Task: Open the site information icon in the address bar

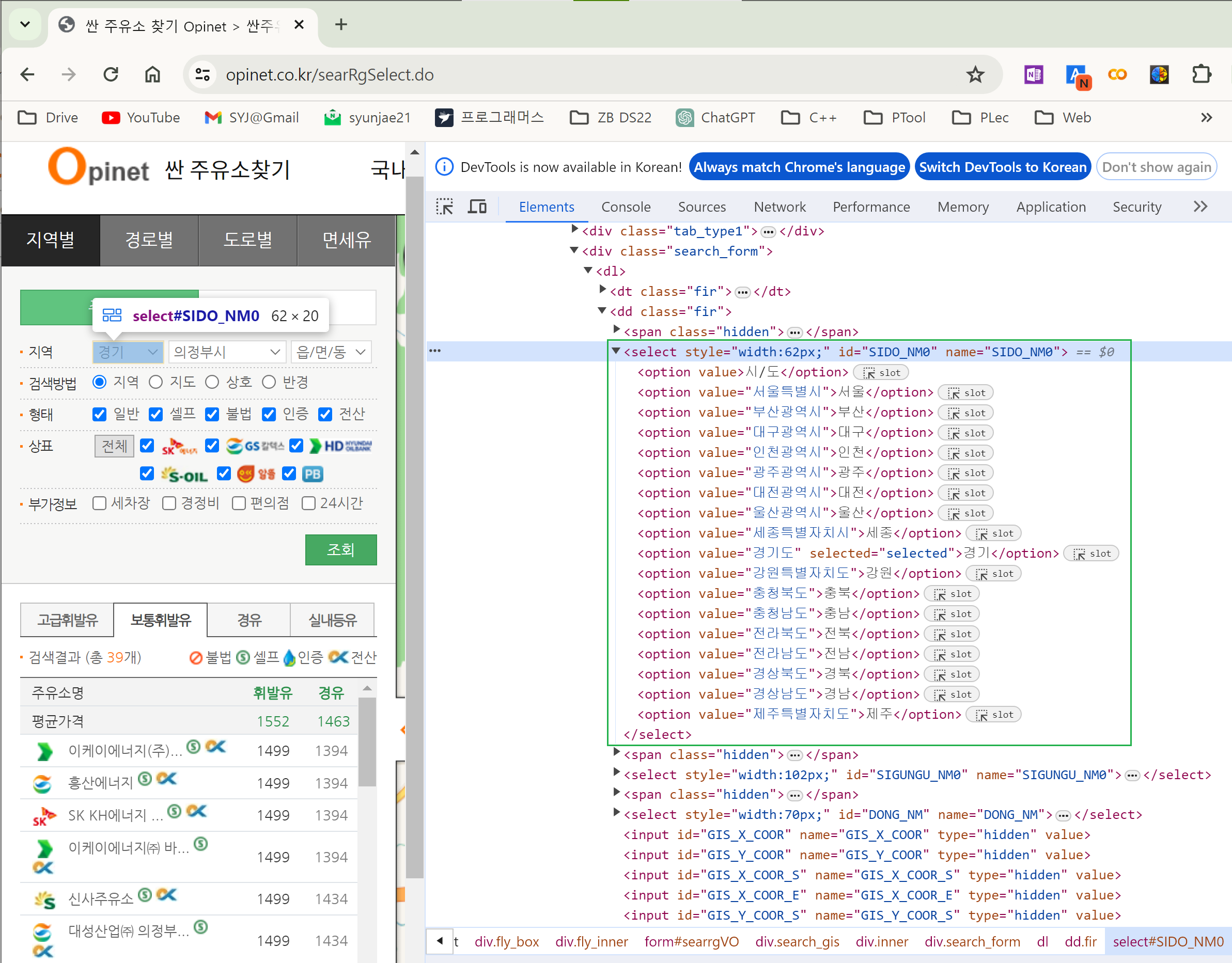Action: [x=202, y=74]
